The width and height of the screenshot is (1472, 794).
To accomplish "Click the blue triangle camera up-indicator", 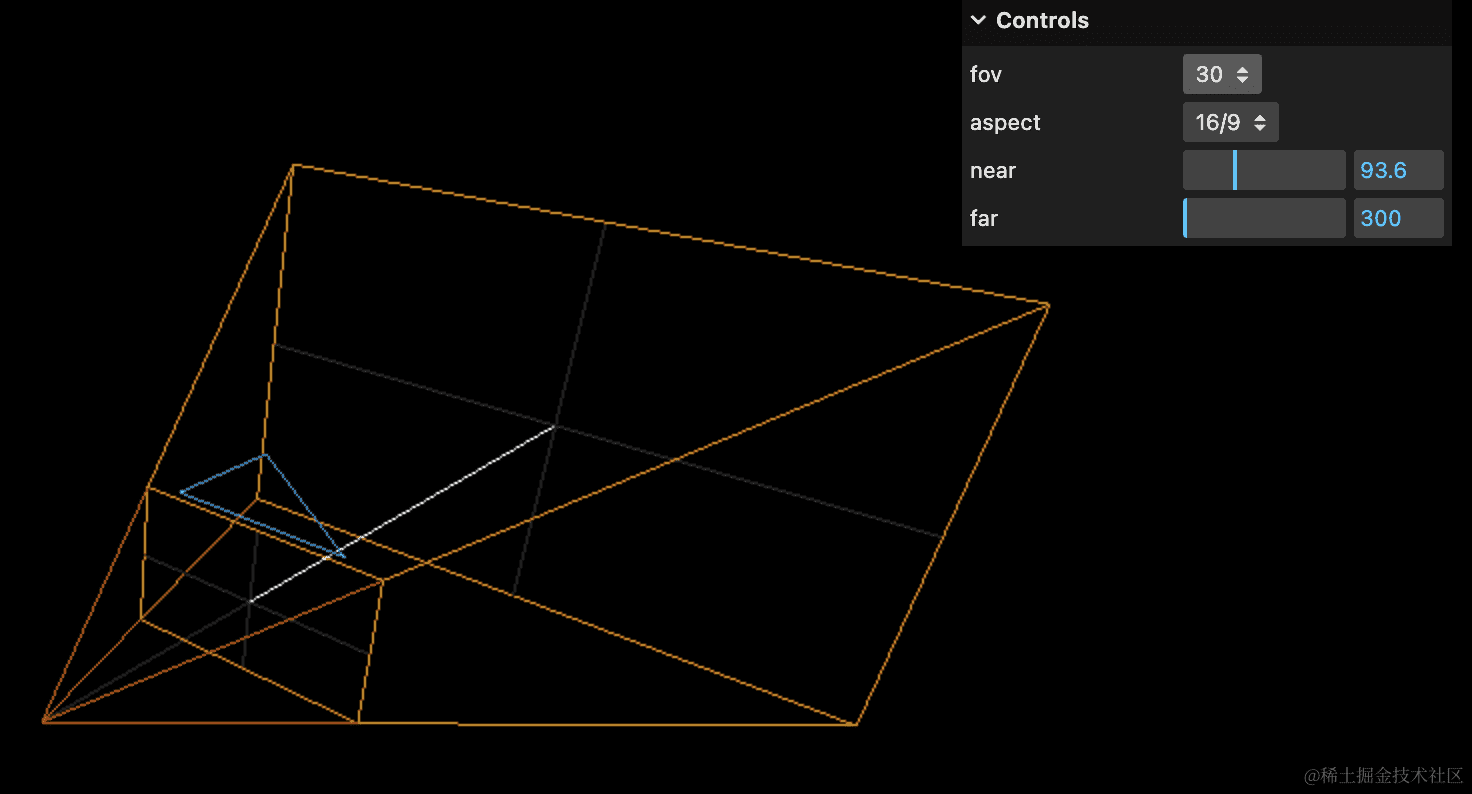I will 264,456.
